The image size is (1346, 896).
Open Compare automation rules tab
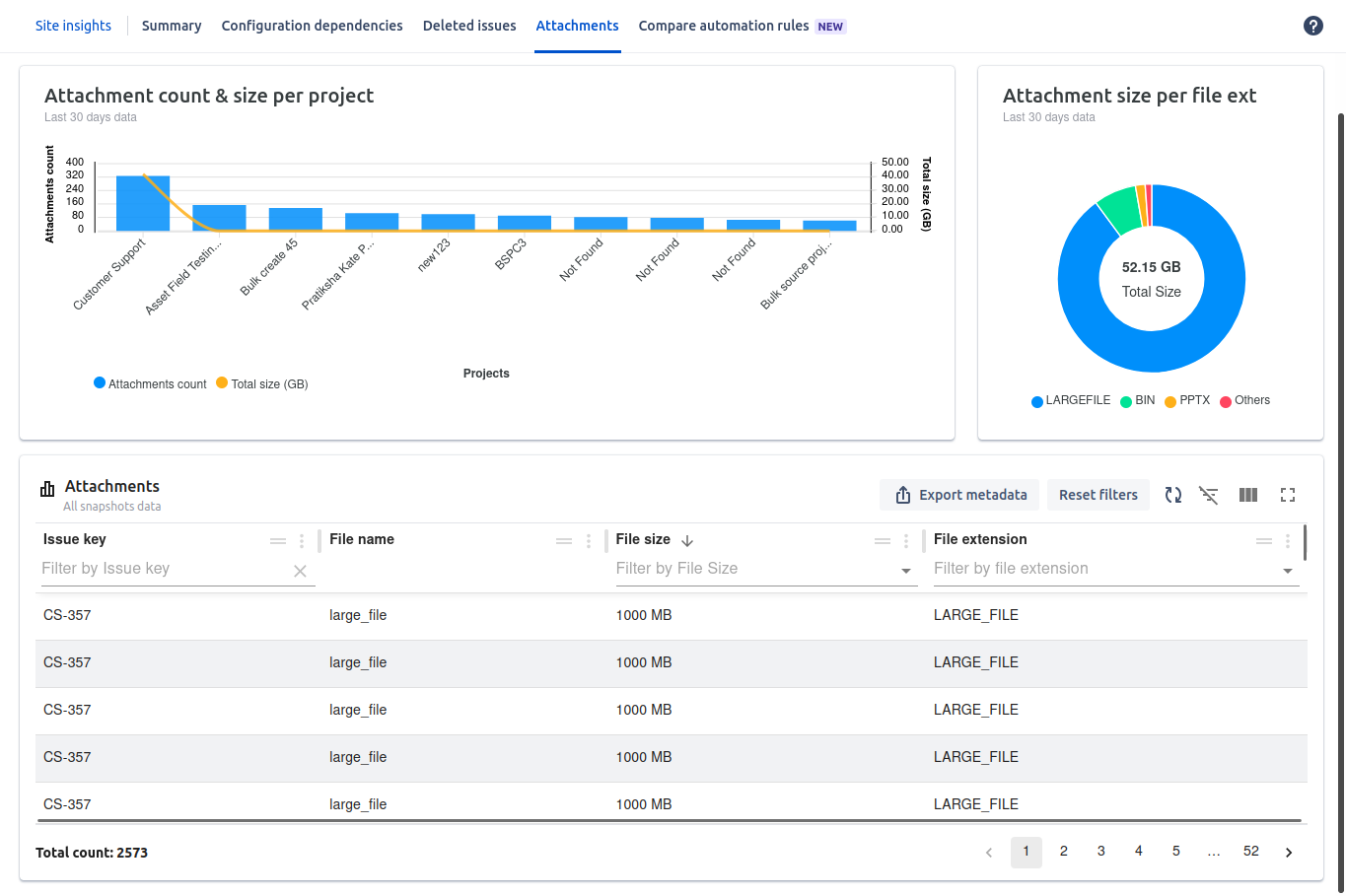point(742,26)
